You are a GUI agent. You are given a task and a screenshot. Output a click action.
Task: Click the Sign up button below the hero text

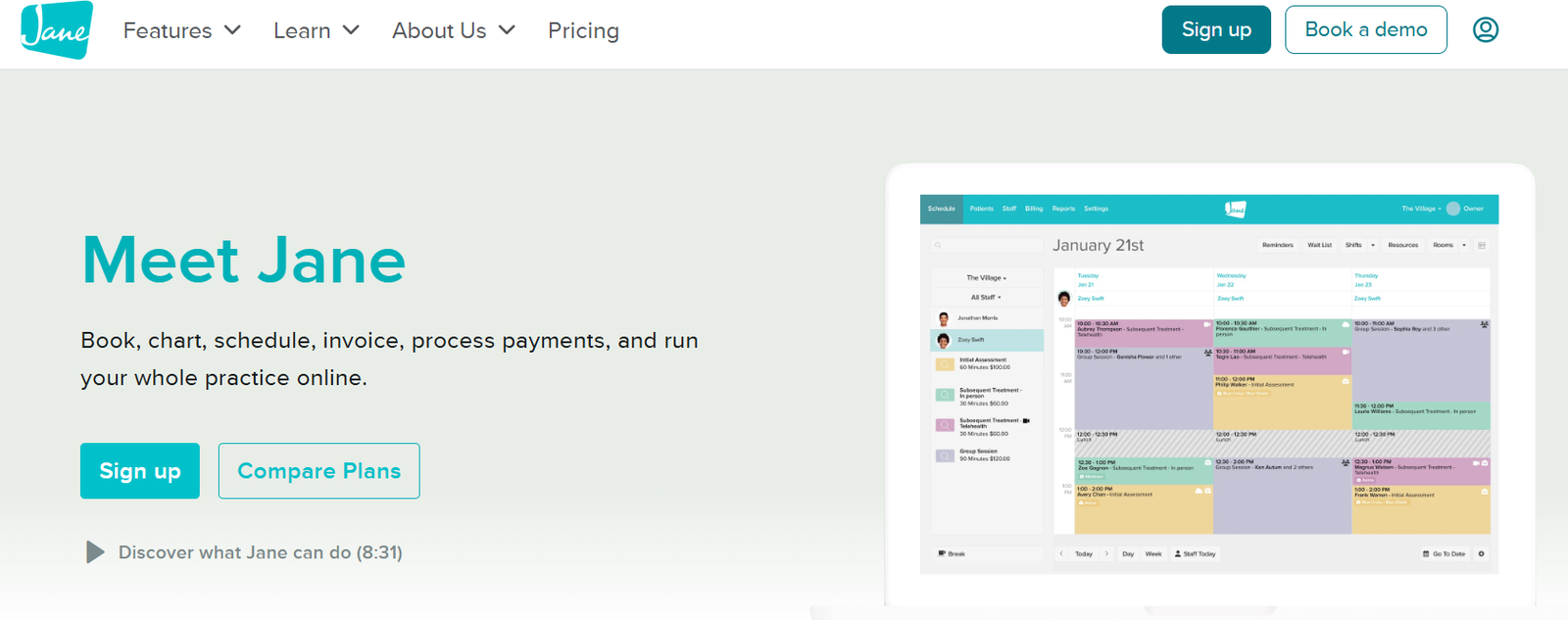(140, 471)
